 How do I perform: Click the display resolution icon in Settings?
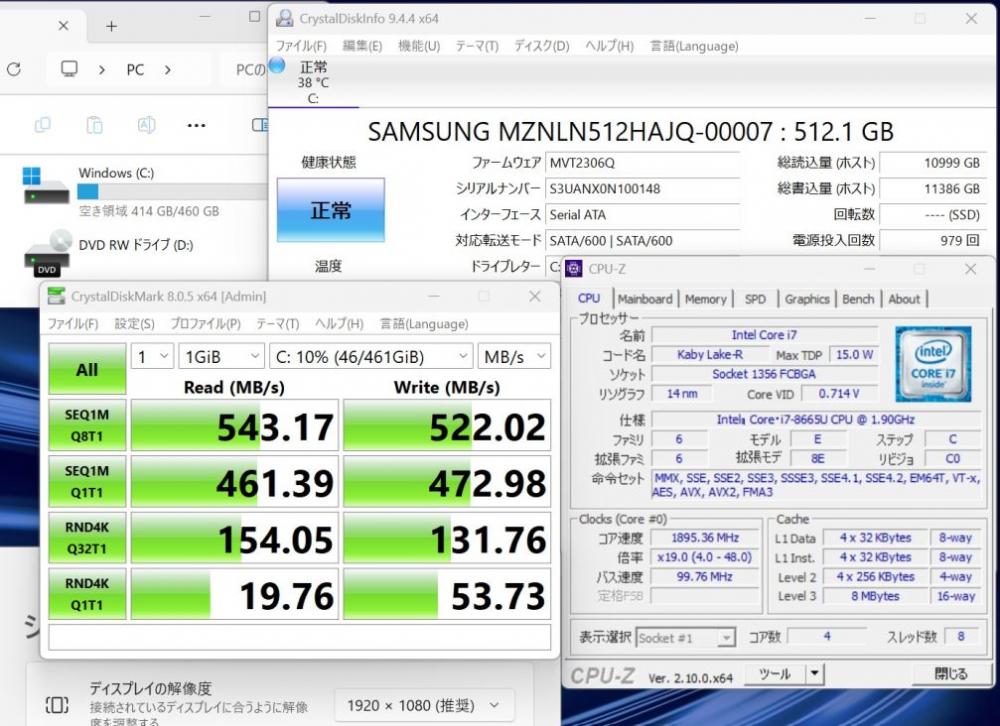pos(57,705)
